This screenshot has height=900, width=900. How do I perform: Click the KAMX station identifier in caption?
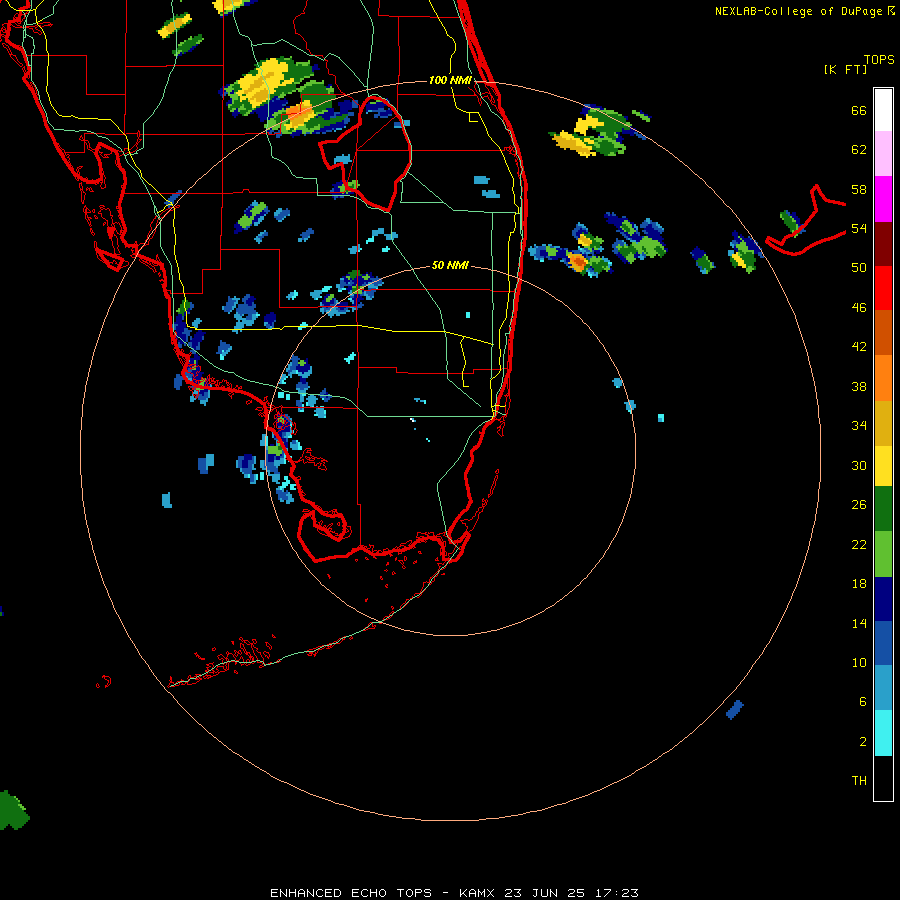pyautogui.click(x=478, y=893)
